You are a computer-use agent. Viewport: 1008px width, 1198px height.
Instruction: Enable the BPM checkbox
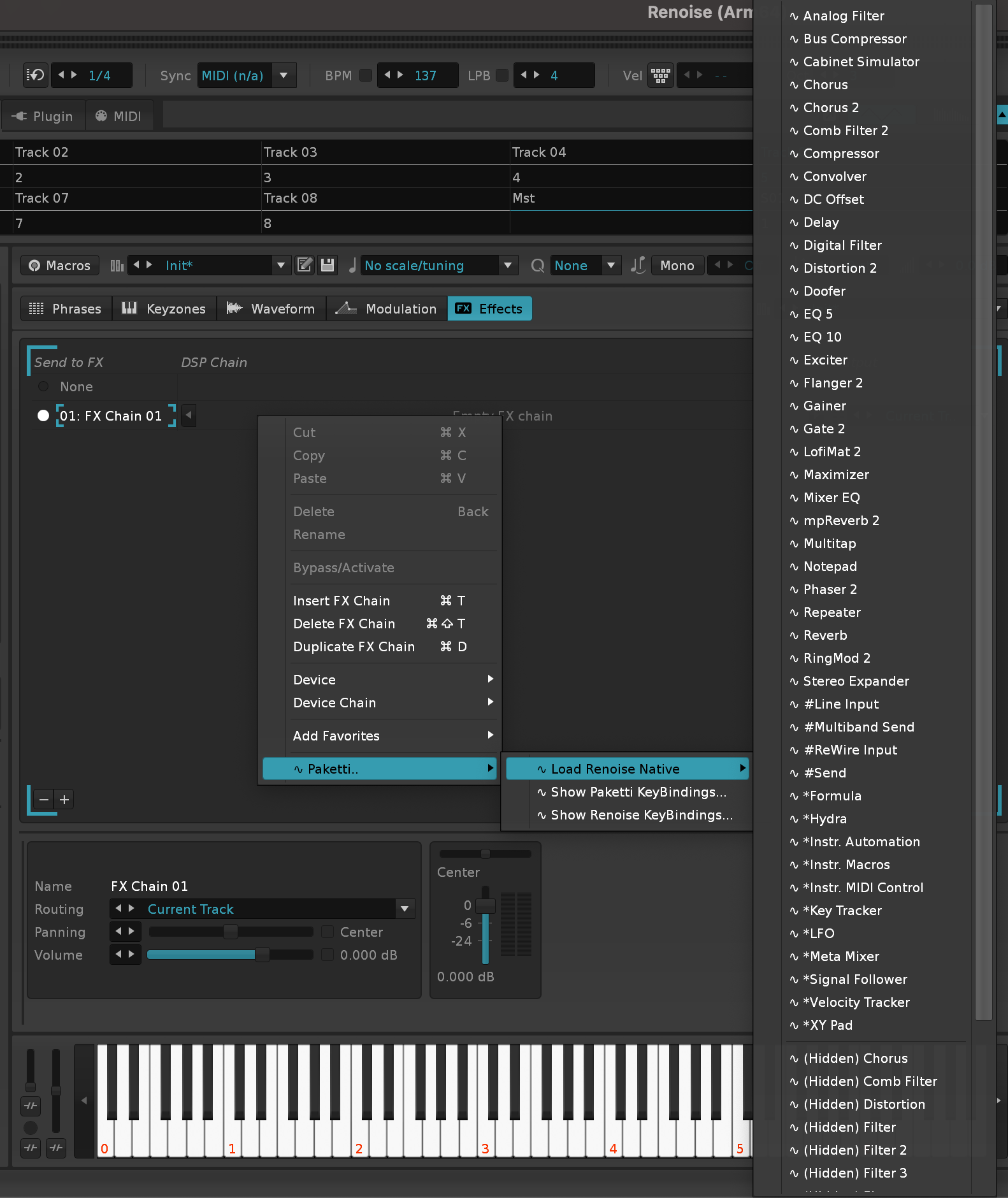[x=366, y=75]
